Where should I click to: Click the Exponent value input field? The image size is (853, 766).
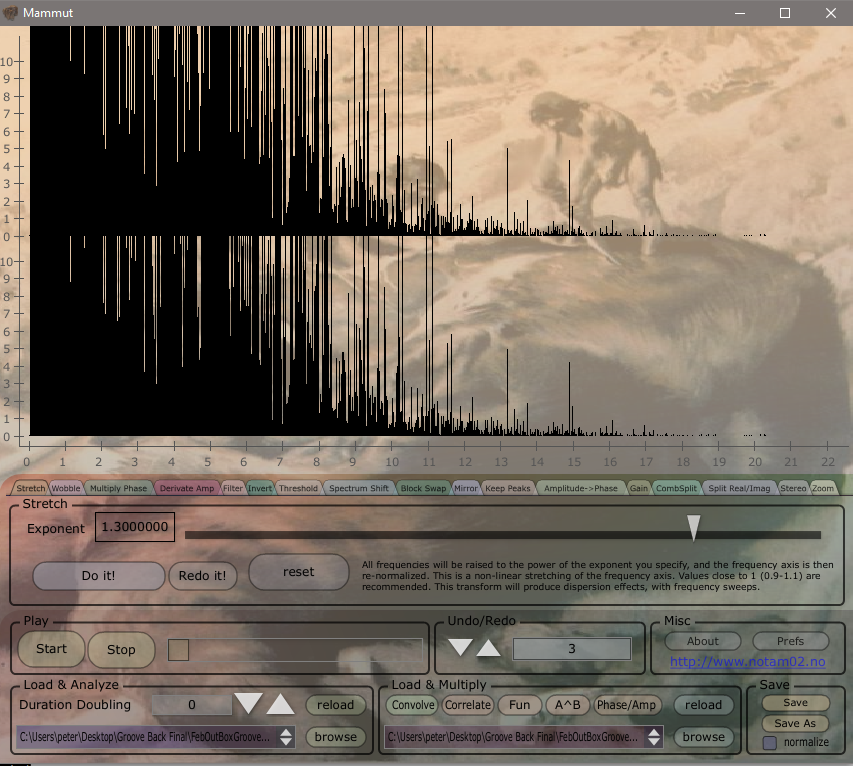click(x=134, y=526)
